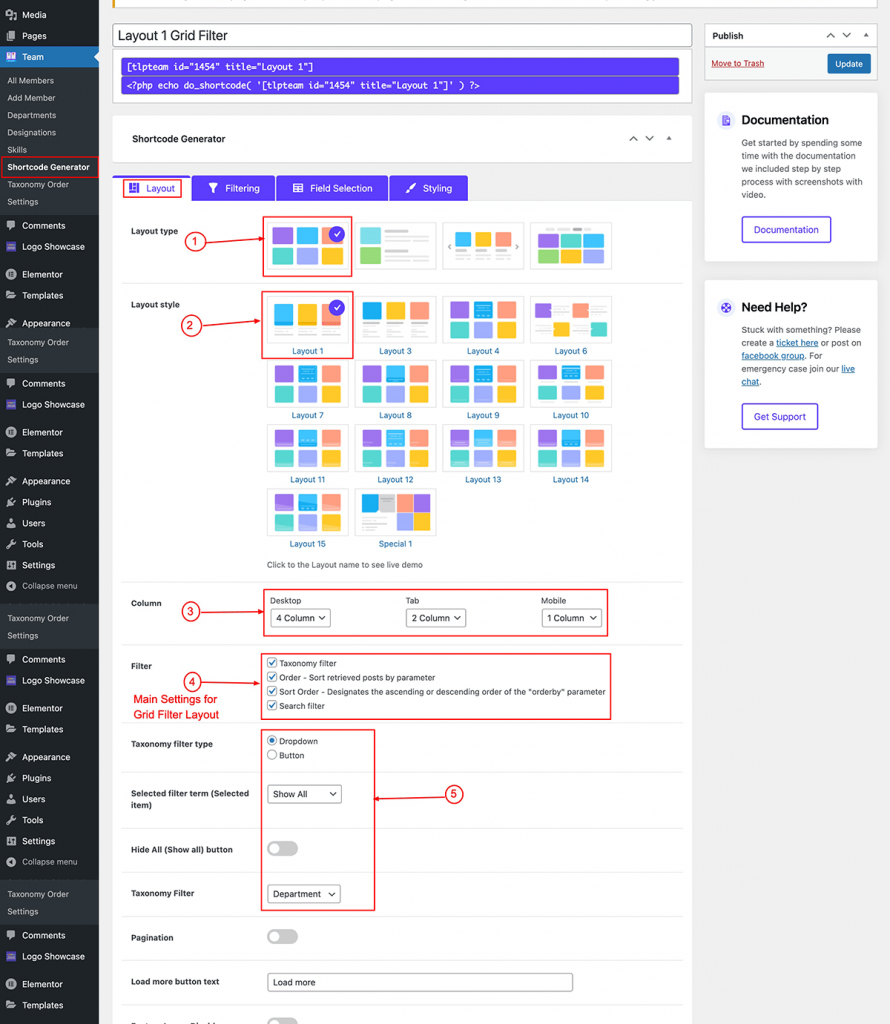Open the Show All selected term dropdown
The image size is (890, 1024).
304,794
